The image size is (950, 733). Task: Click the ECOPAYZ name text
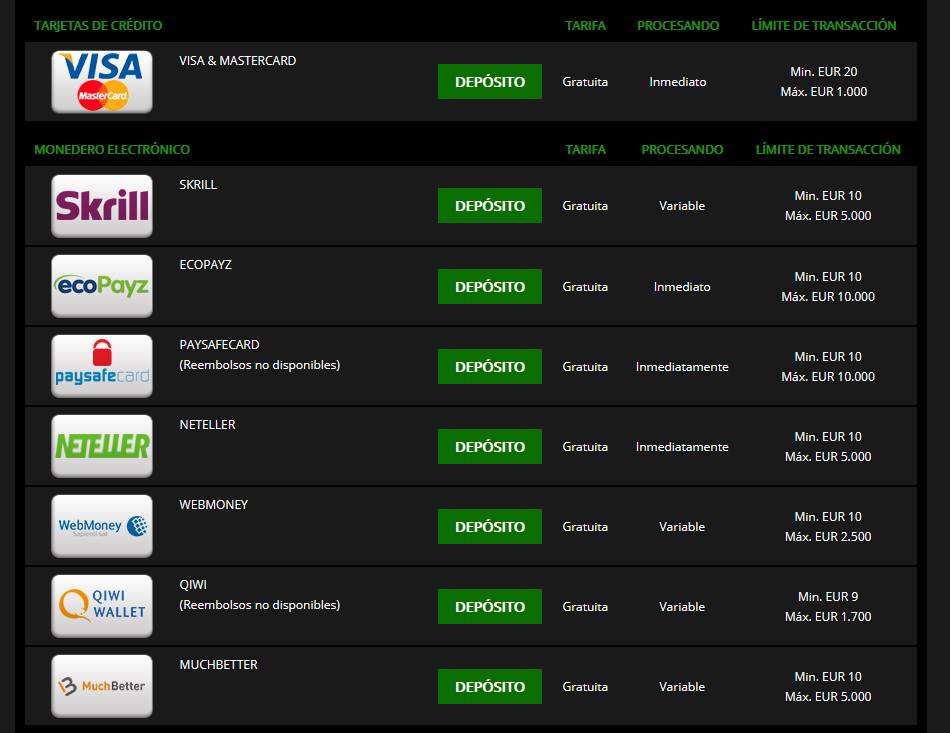[x=205, y=265]
